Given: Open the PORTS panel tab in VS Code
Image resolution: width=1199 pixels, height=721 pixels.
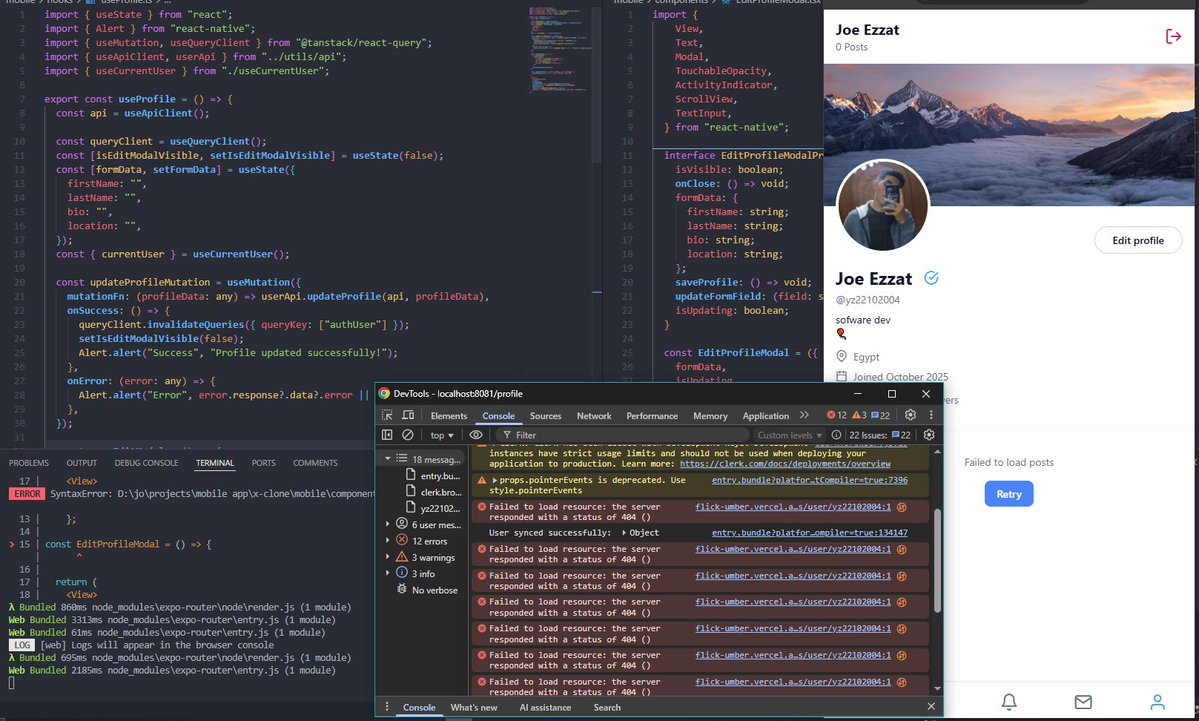Looking at the screenshot, I should [x=264, y=463].
